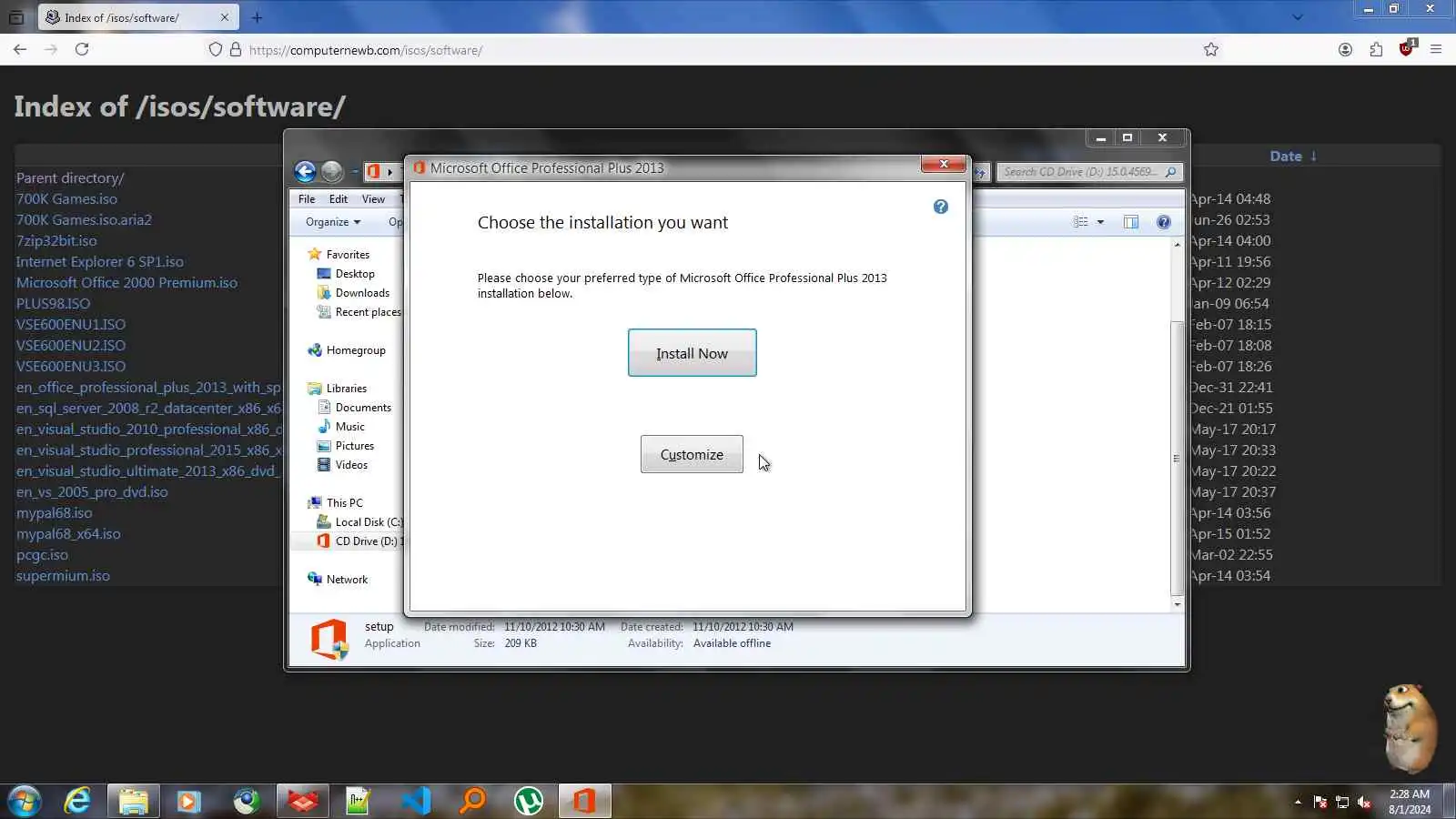Viewport: 1456px width, 819px height.
Task: Open the Edit menu in Explorer
Action: tap(339, 199)
